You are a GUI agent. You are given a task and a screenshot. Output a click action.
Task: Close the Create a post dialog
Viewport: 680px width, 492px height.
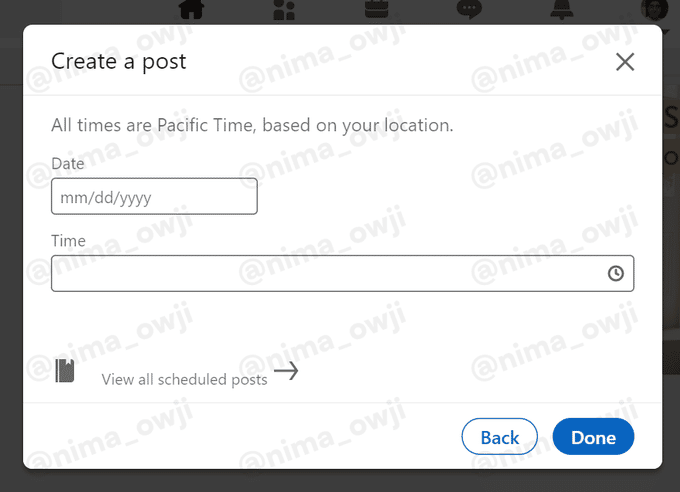[x=625, y=62]
